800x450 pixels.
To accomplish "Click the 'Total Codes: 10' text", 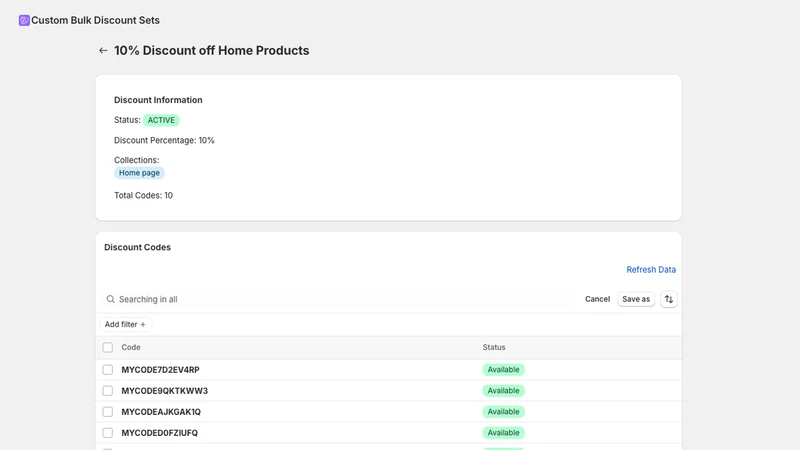I will [x=143, y=195].
